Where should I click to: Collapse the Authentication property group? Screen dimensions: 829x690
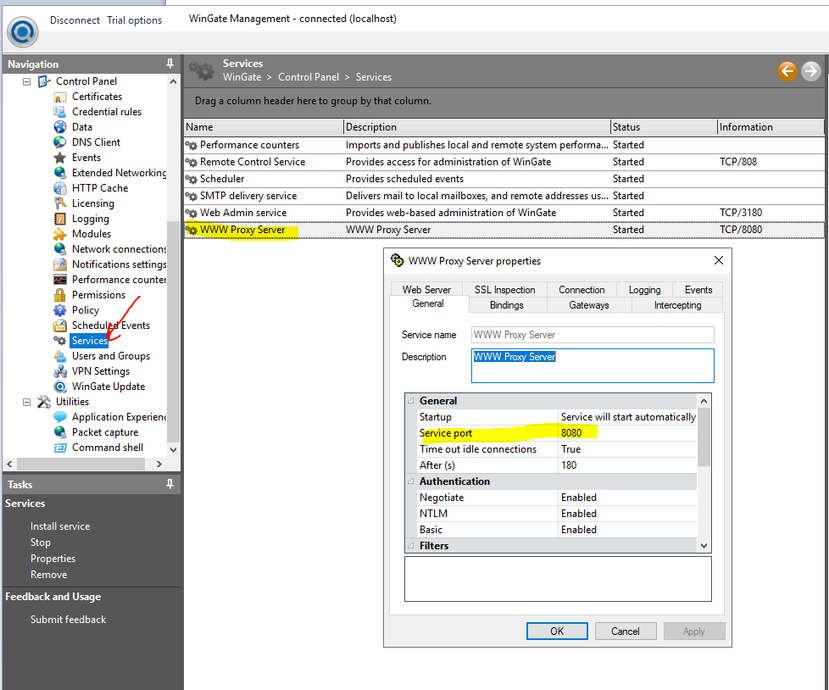[411, 481]
